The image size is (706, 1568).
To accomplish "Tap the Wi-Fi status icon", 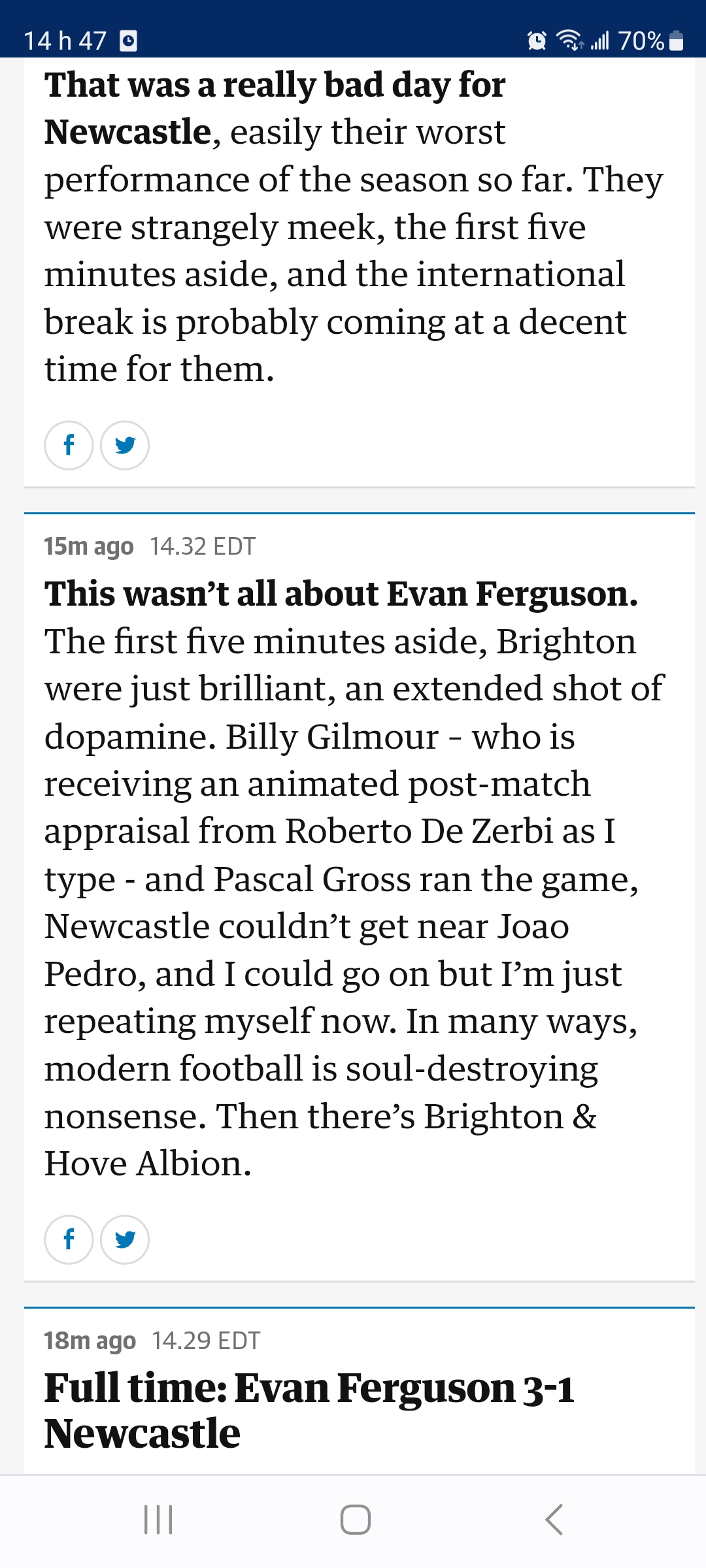I will 570,41.
